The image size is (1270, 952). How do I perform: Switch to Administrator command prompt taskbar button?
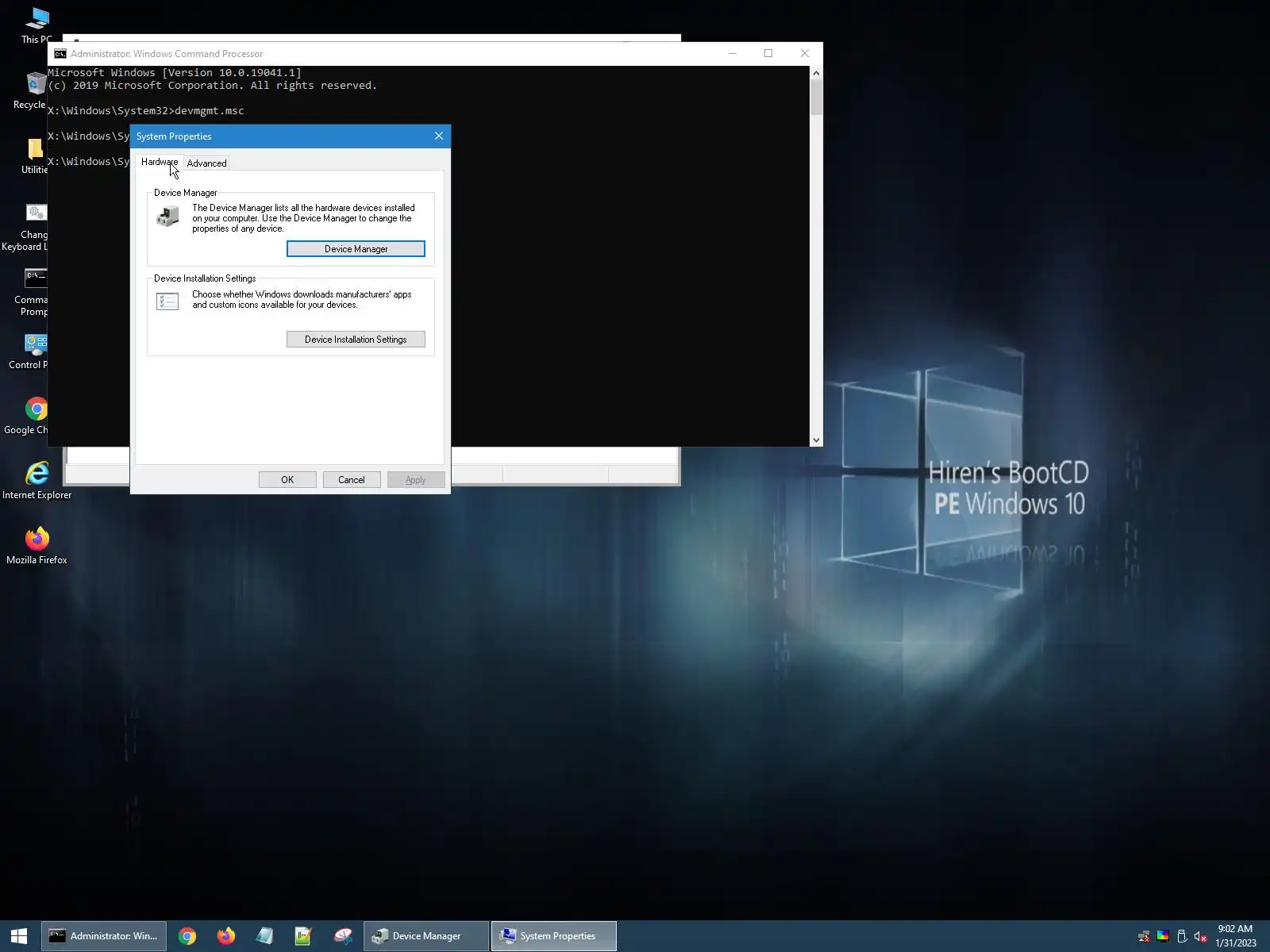pyautogui.click(x=104, y=936)
